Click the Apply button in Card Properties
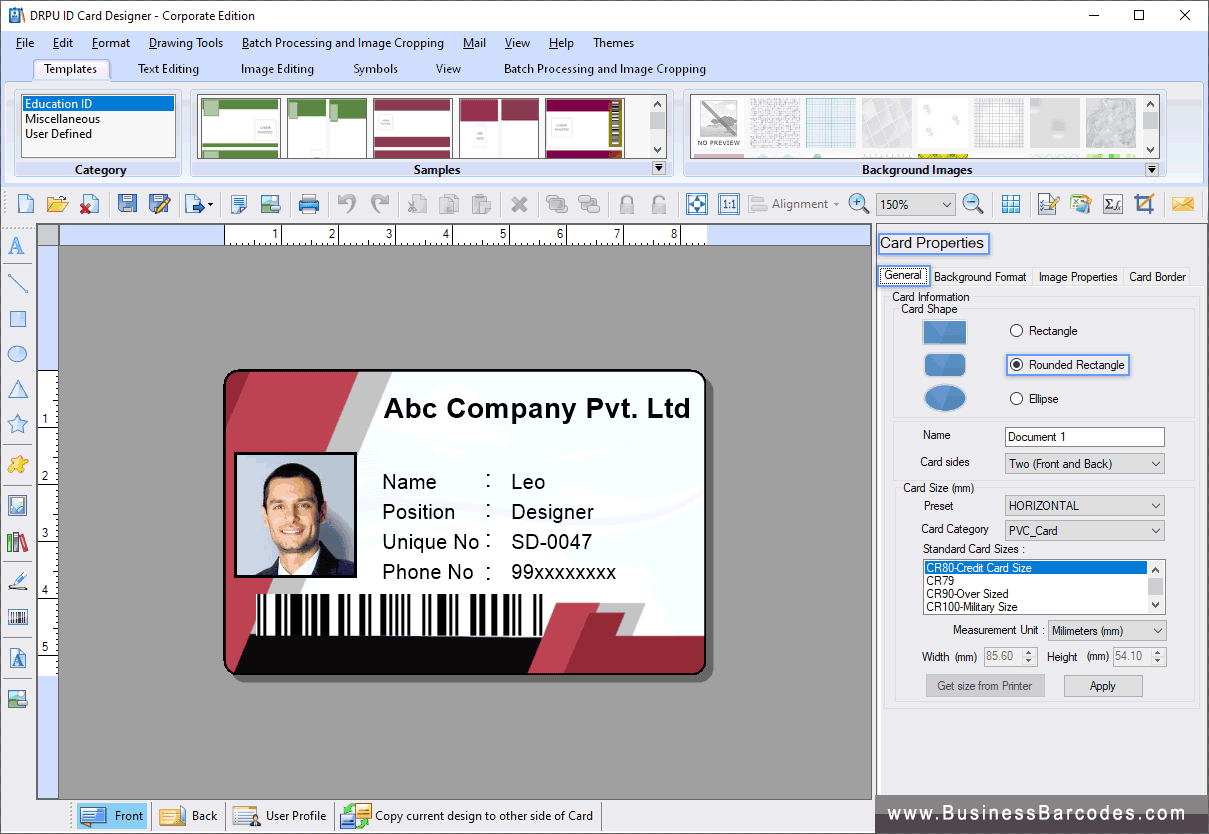 [x=1103, y=685]
